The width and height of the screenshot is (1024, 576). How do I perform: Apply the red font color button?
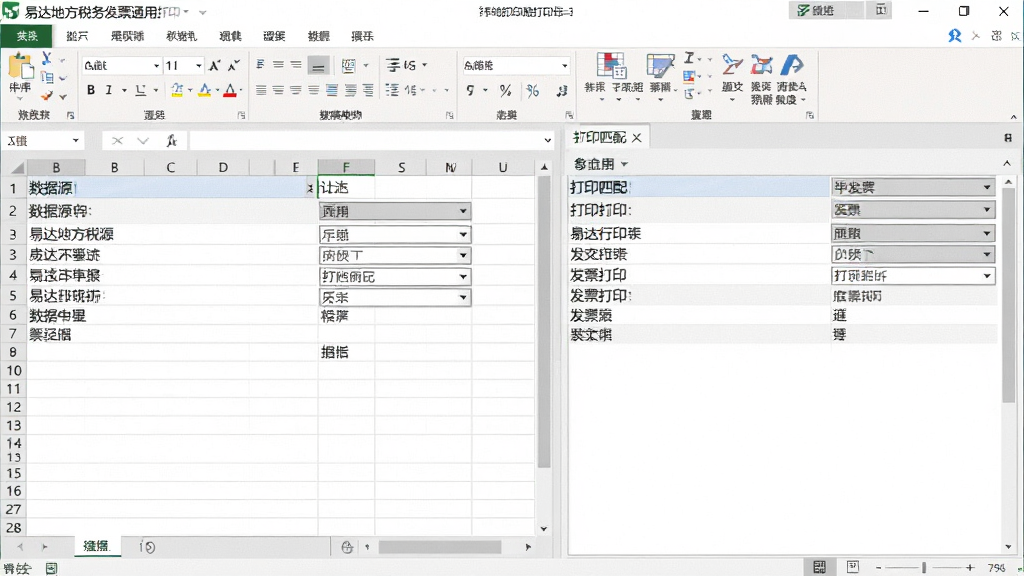click(x=230, y=90)
